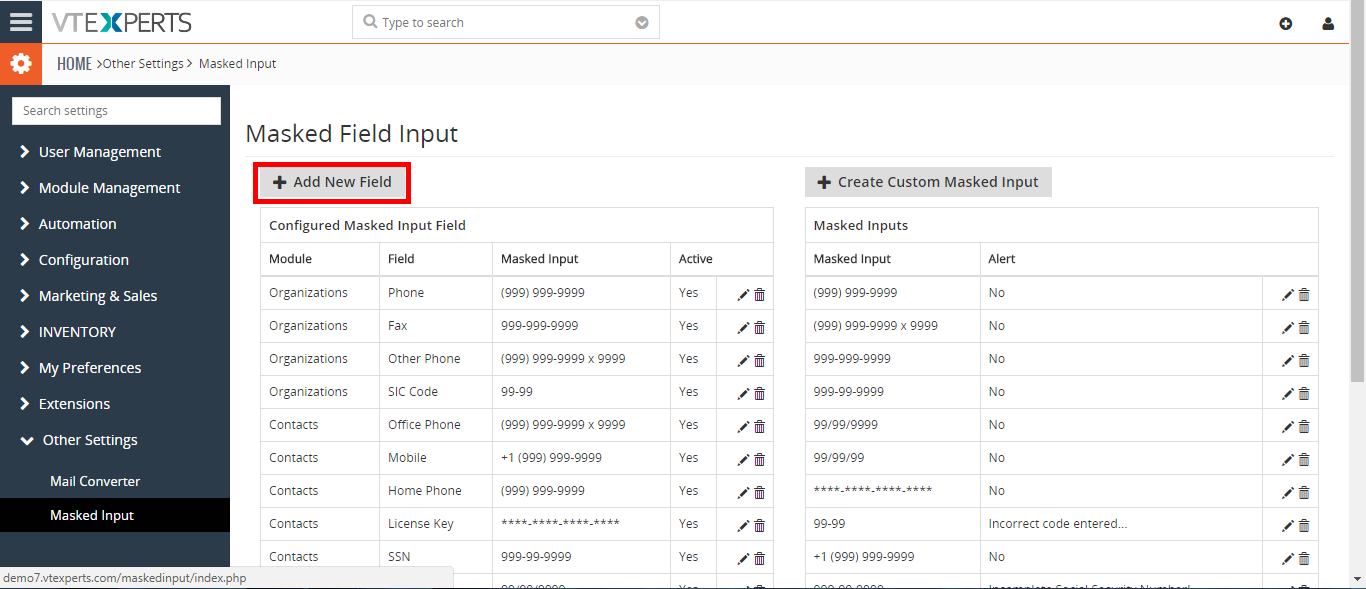The width and height of the screenshot is (1366, 589).
Task: Click the quick create plus icon
Action: 1286,24
